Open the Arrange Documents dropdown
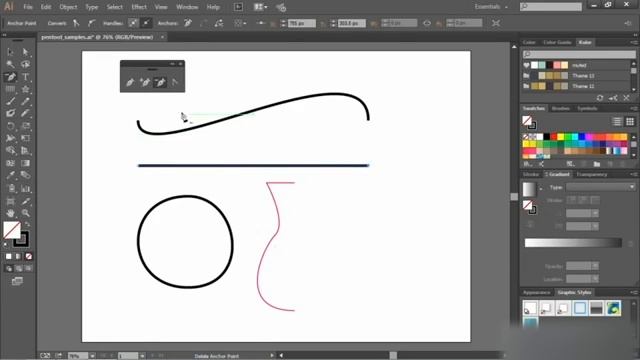Viewport: 640px width, 360px height. (x=260, y=7)
